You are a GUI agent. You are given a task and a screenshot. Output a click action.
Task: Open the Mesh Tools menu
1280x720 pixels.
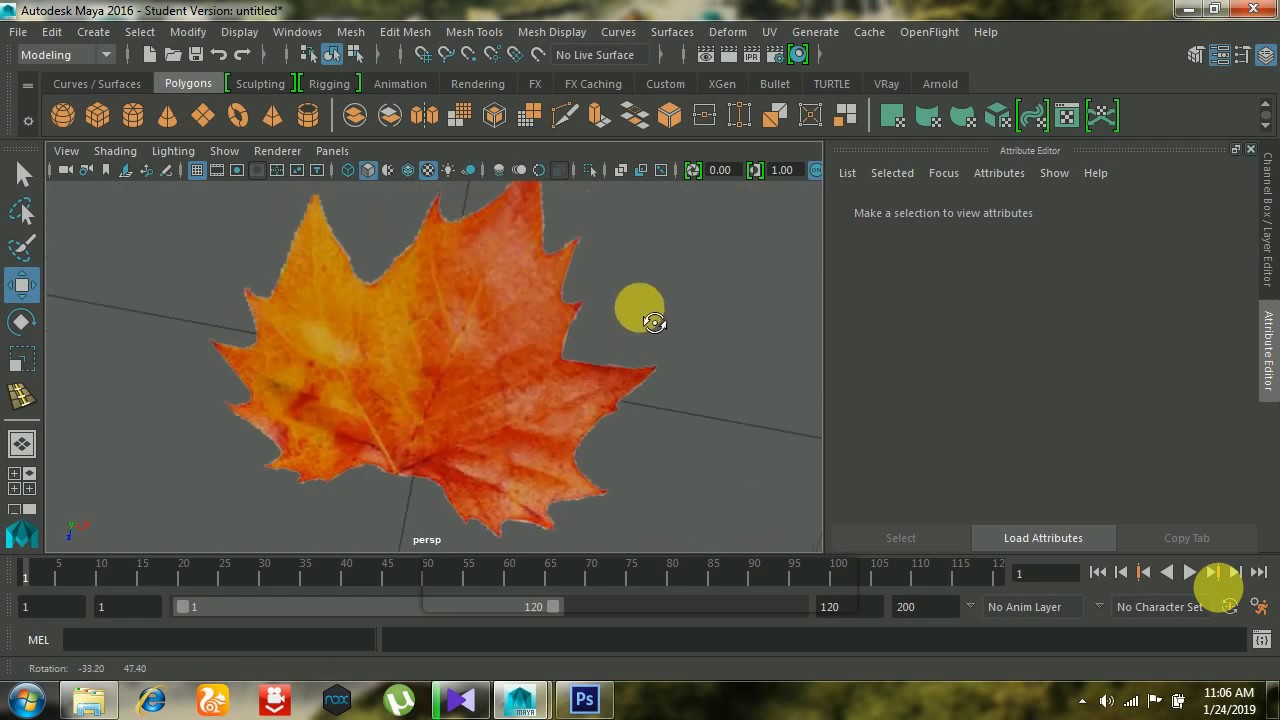point(474,32)
